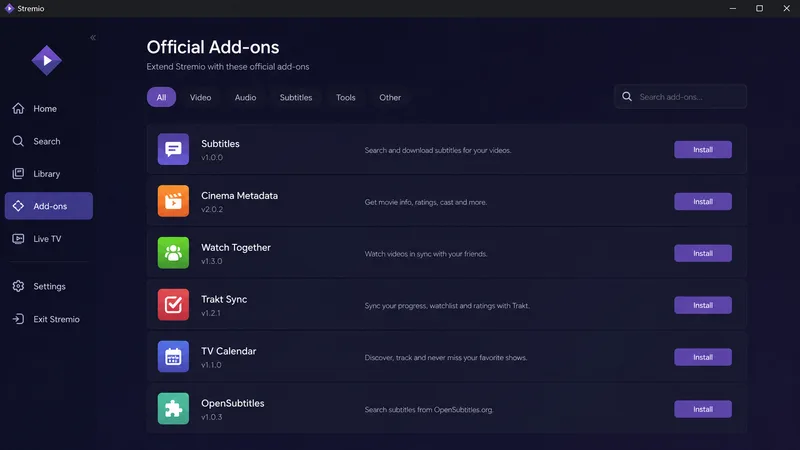Click the version text "v1.3.0"

tap(212, 261)
